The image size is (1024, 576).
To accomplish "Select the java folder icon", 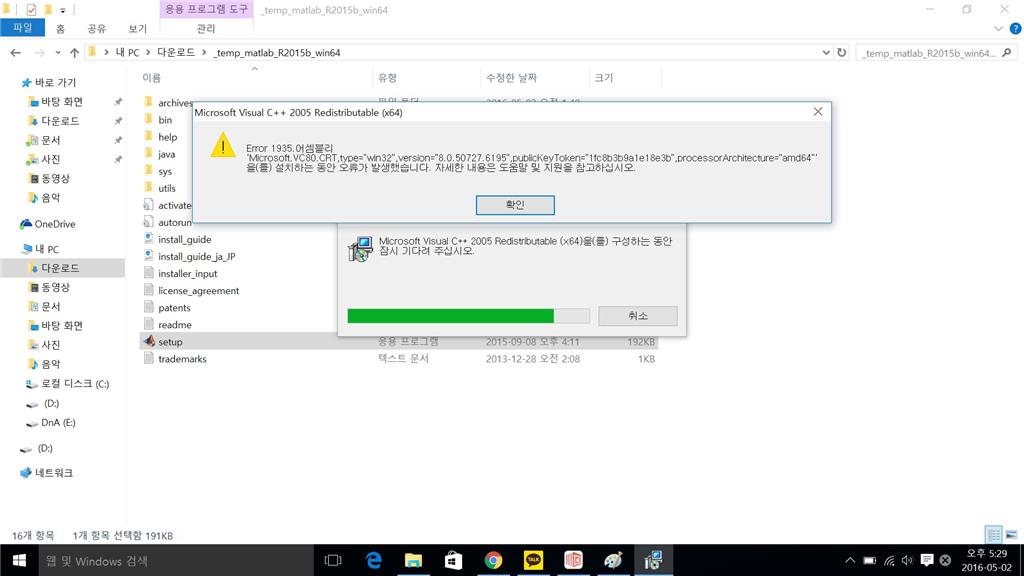I will tap(149, 153).
